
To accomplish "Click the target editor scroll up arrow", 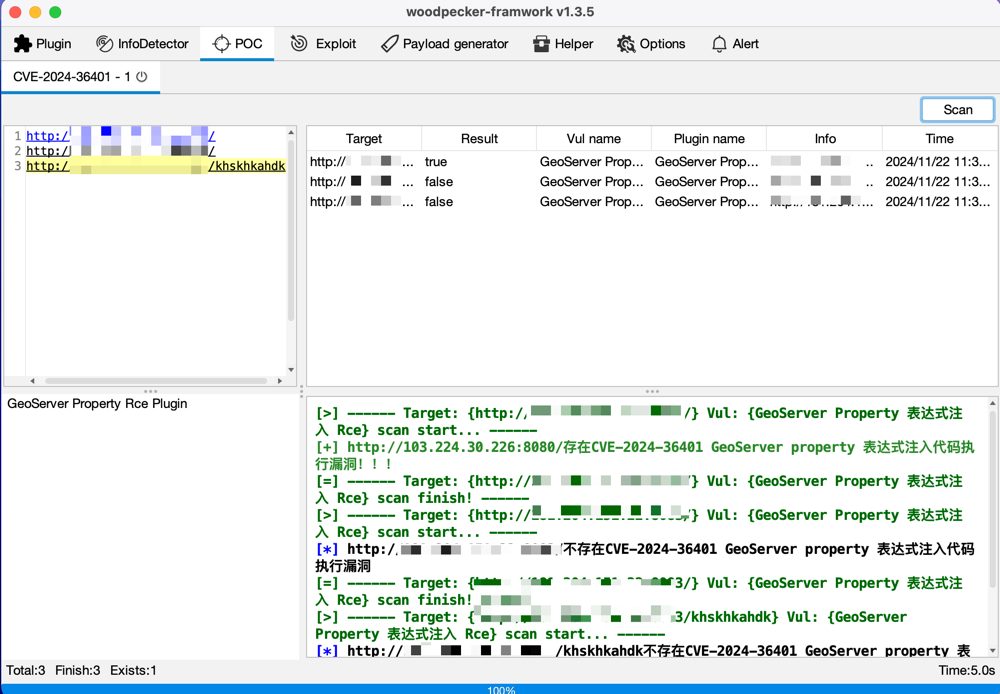I will (x=291, y=133).
